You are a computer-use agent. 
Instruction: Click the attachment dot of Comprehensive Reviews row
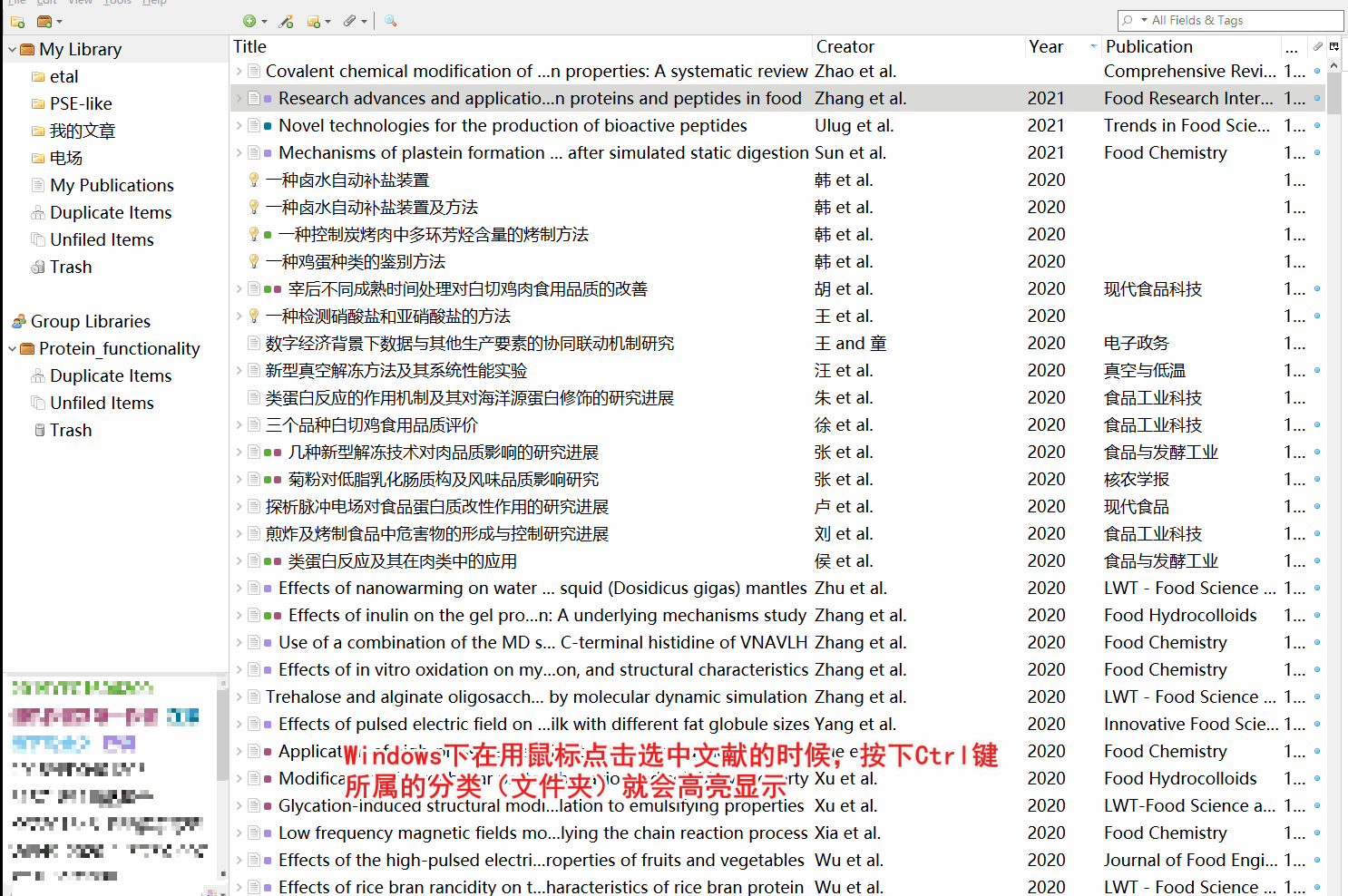tap(1317, 71)
